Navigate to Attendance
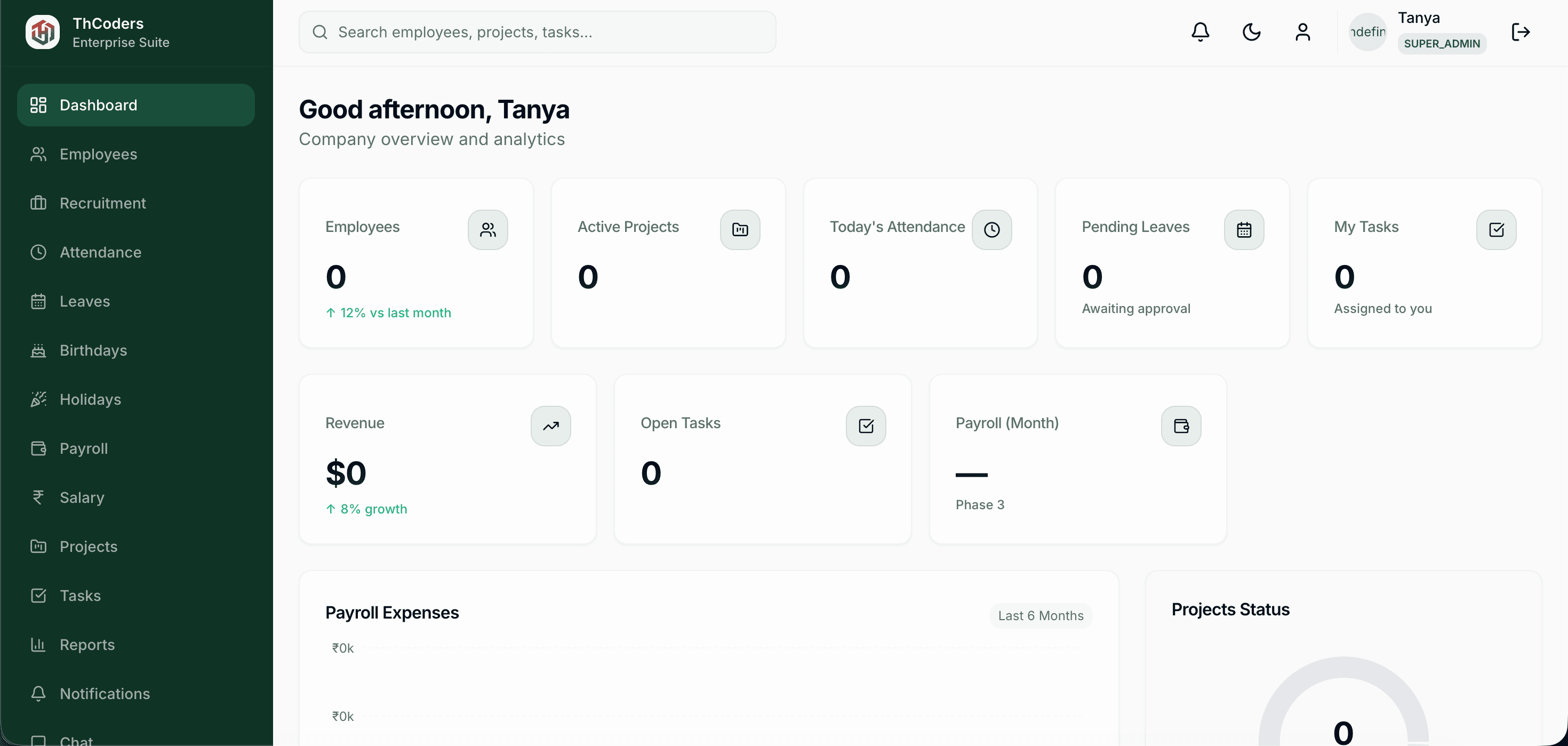The image size is (1568, 746). pos(136,252)
